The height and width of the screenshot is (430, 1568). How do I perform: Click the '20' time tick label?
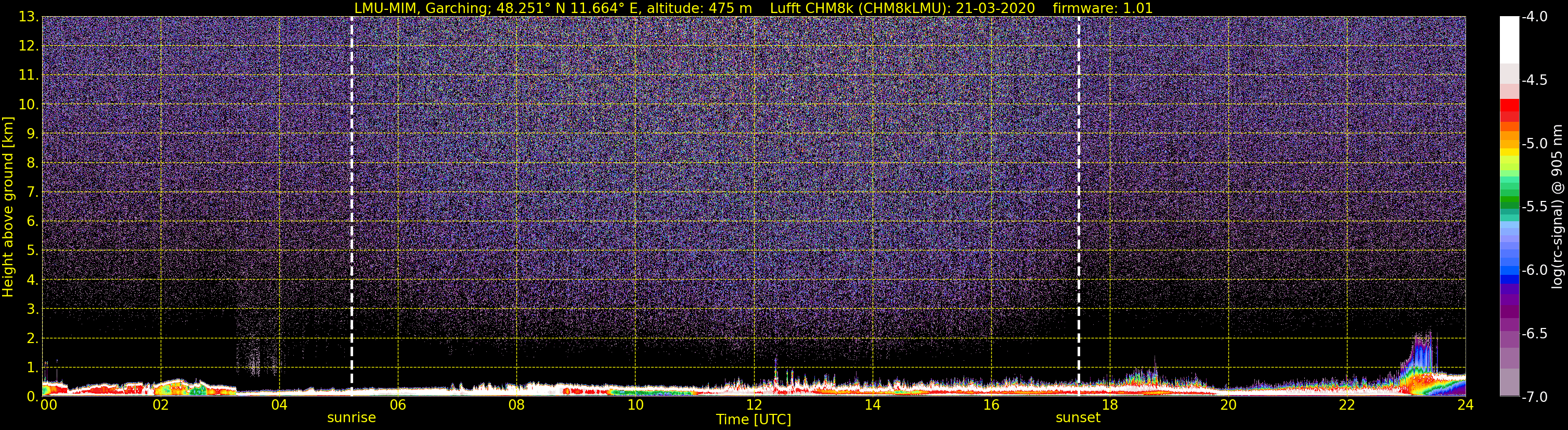tap(1228, 405)
